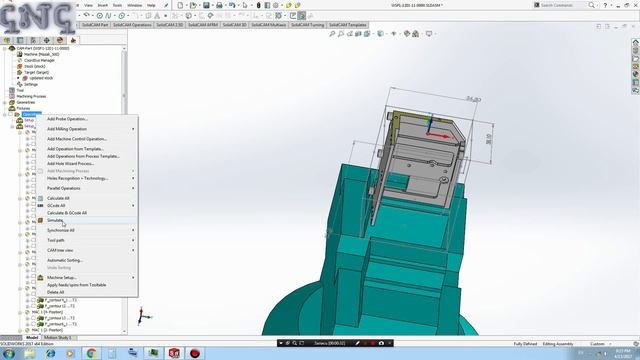Open GCode All submenu
This screenshot has height=360, width=640.
tap(87, 206)
